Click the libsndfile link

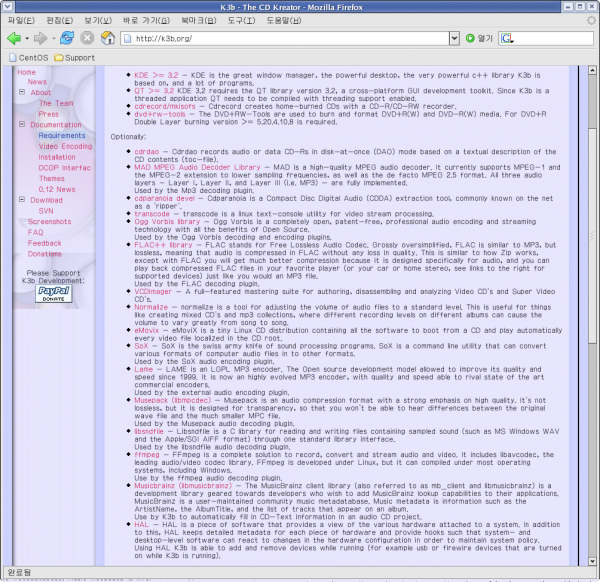(149, 431)
